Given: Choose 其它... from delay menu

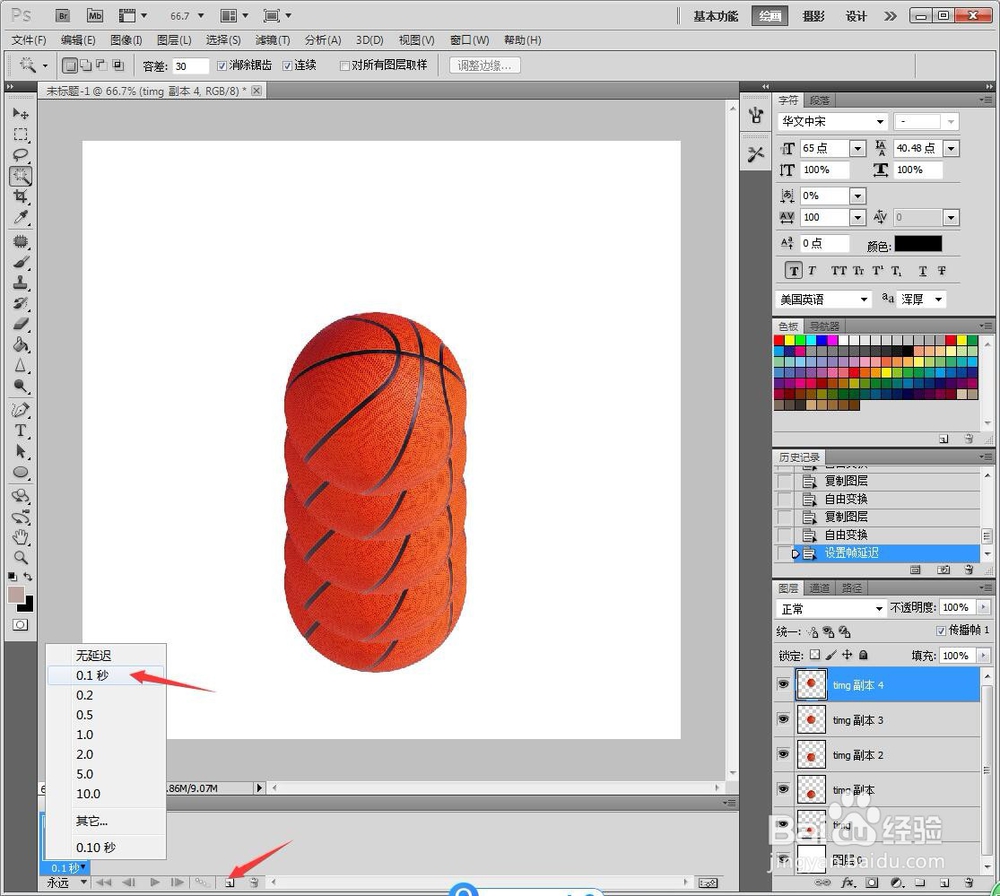Looking at the screenshot, I should click(106, 821).
